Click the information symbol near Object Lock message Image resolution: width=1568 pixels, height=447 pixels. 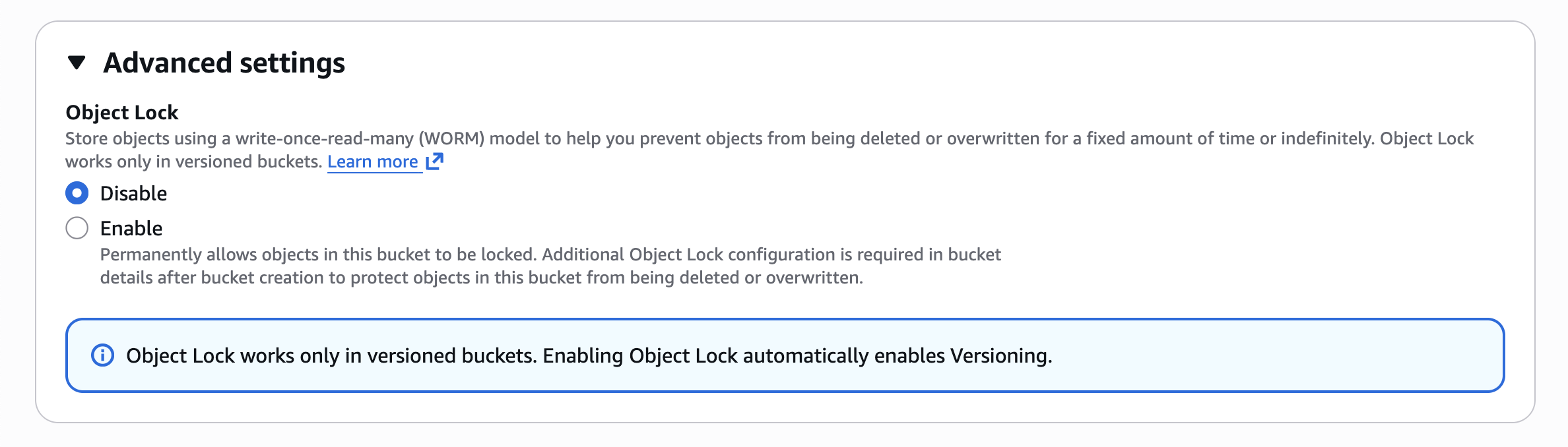(x=102, y=355)
